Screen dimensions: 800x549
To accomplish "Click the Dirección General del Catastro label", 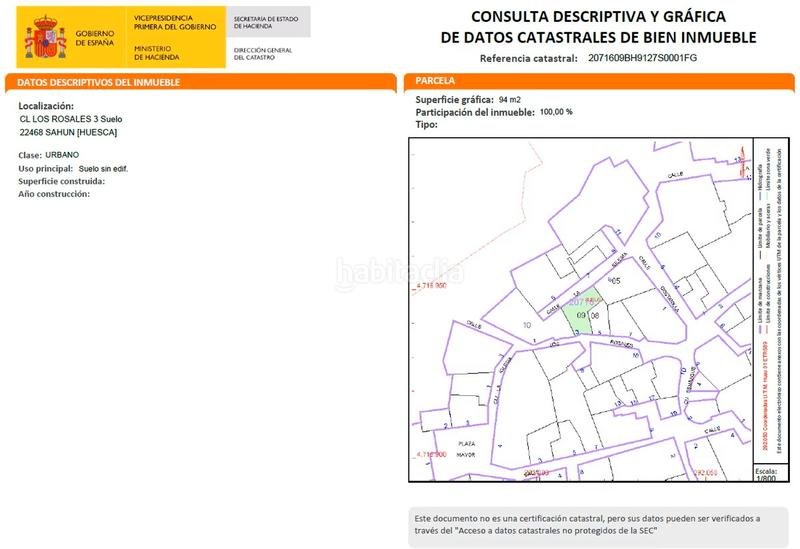I will click(x=262, y=52).
